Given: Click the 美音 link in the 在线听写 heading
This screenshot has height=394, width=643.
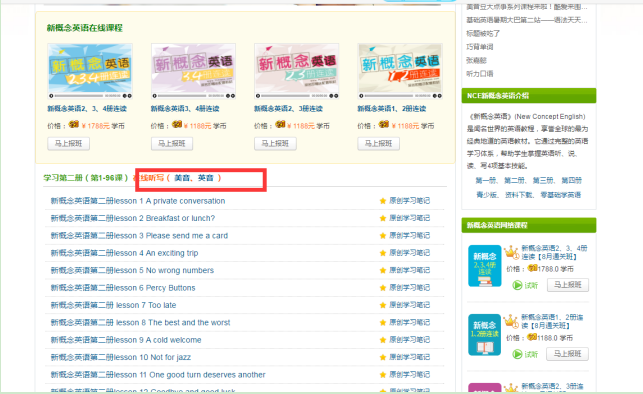Looking at the screenshot, I should [x=182, y=178].
